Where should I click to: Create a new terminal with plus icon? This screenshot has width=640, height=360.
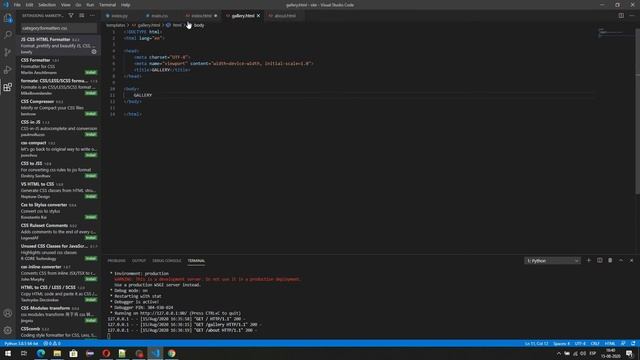click(x=589, y=260)
